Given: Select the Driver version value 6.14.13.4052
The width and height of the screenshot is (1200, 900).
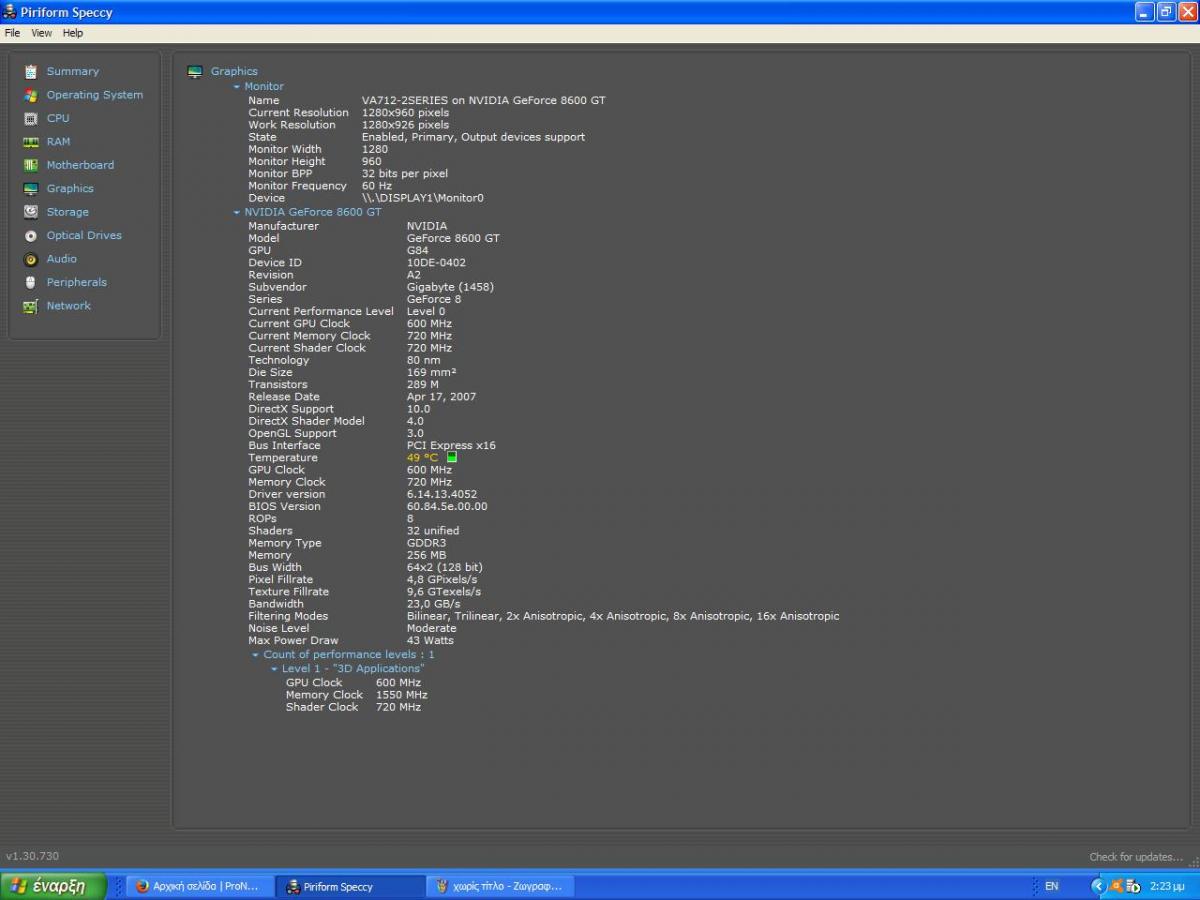Looking at the screenshot, I should coord(442,494).
